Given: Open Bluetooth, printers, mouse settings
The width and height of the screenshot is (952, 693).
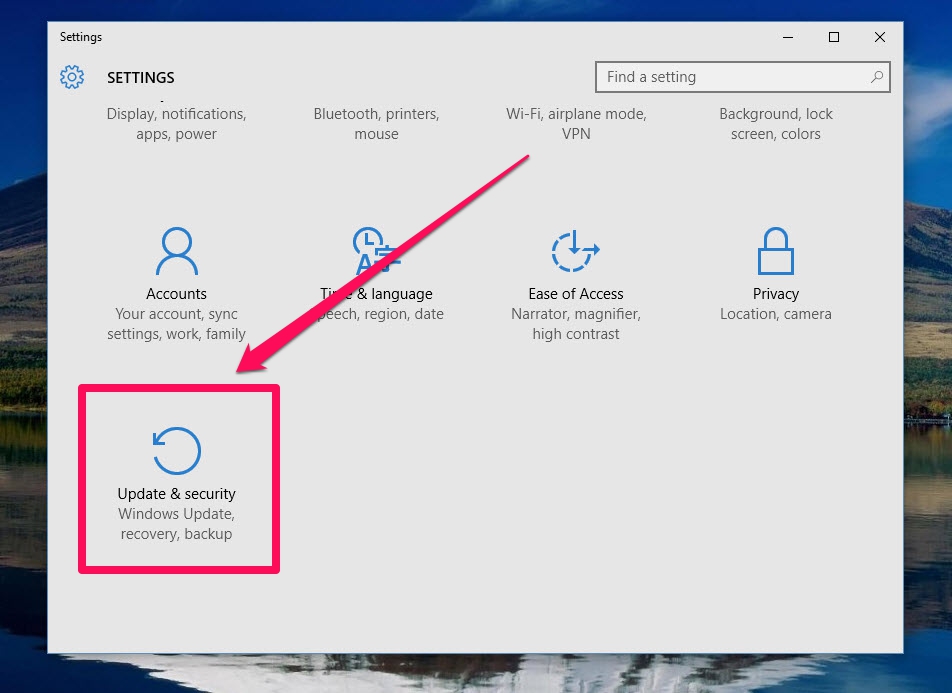Looking at the screenshot, I should pos(376,123).
